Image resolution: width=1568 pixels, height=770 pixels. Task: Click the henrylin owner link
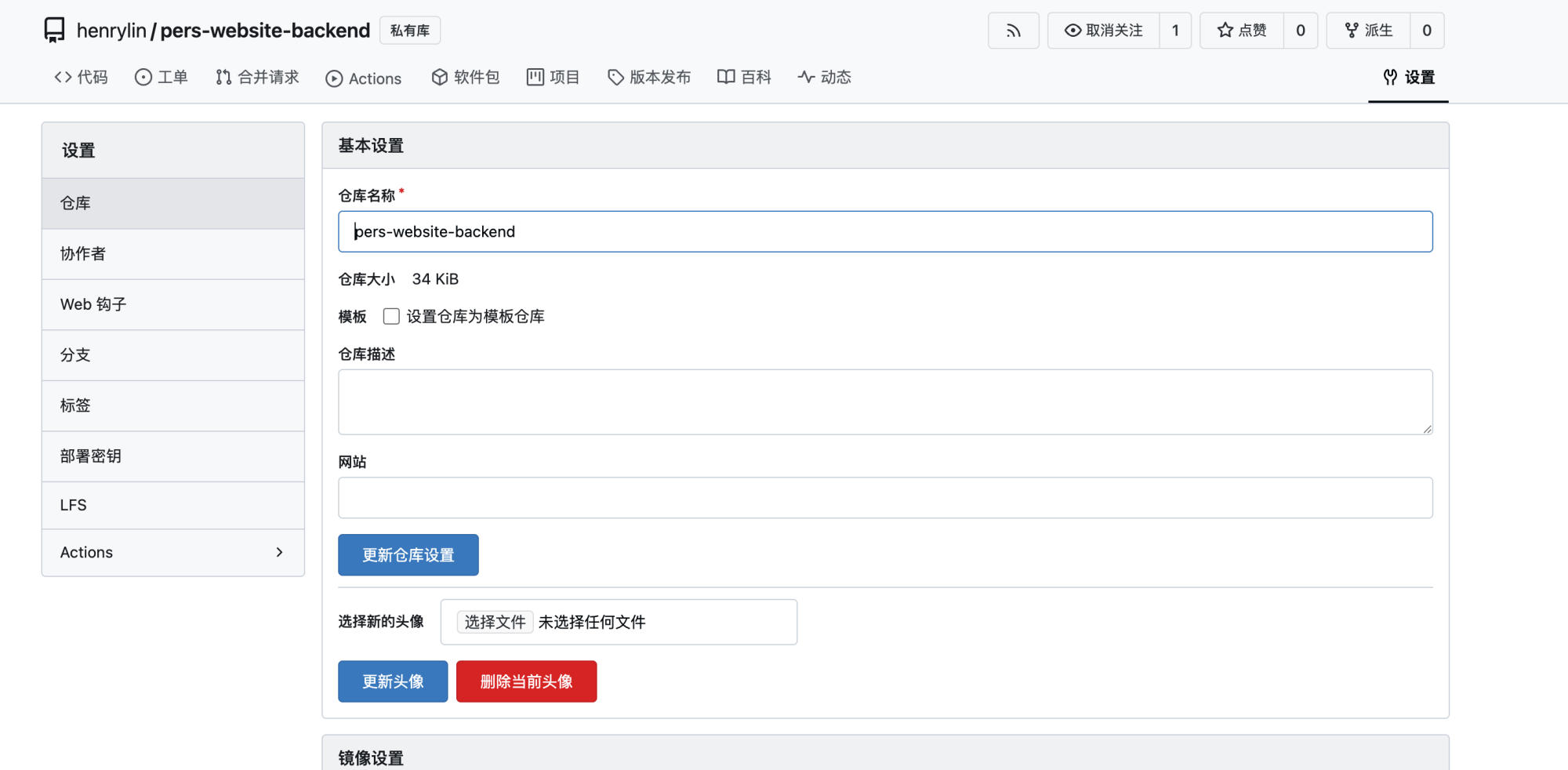coord(111,31)
